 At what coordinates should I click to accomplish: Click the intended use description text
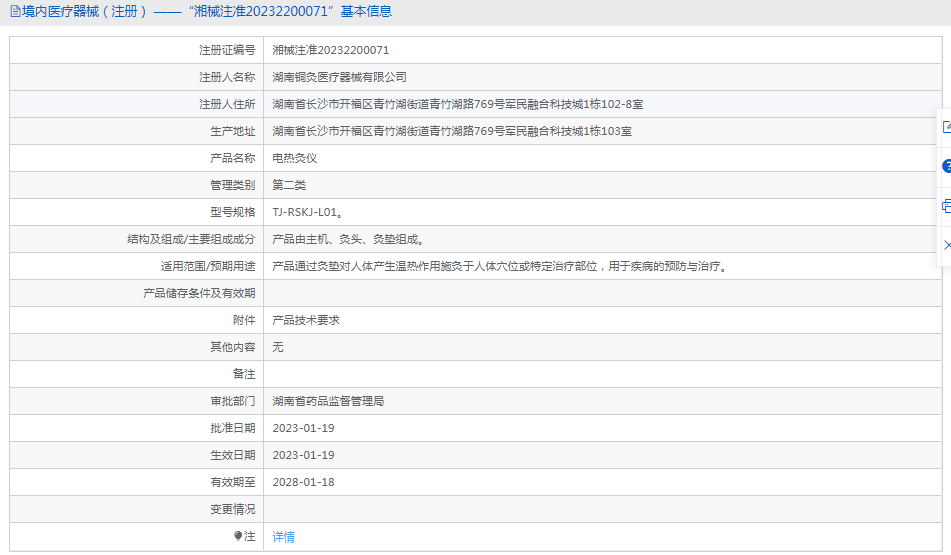(500, 266)
